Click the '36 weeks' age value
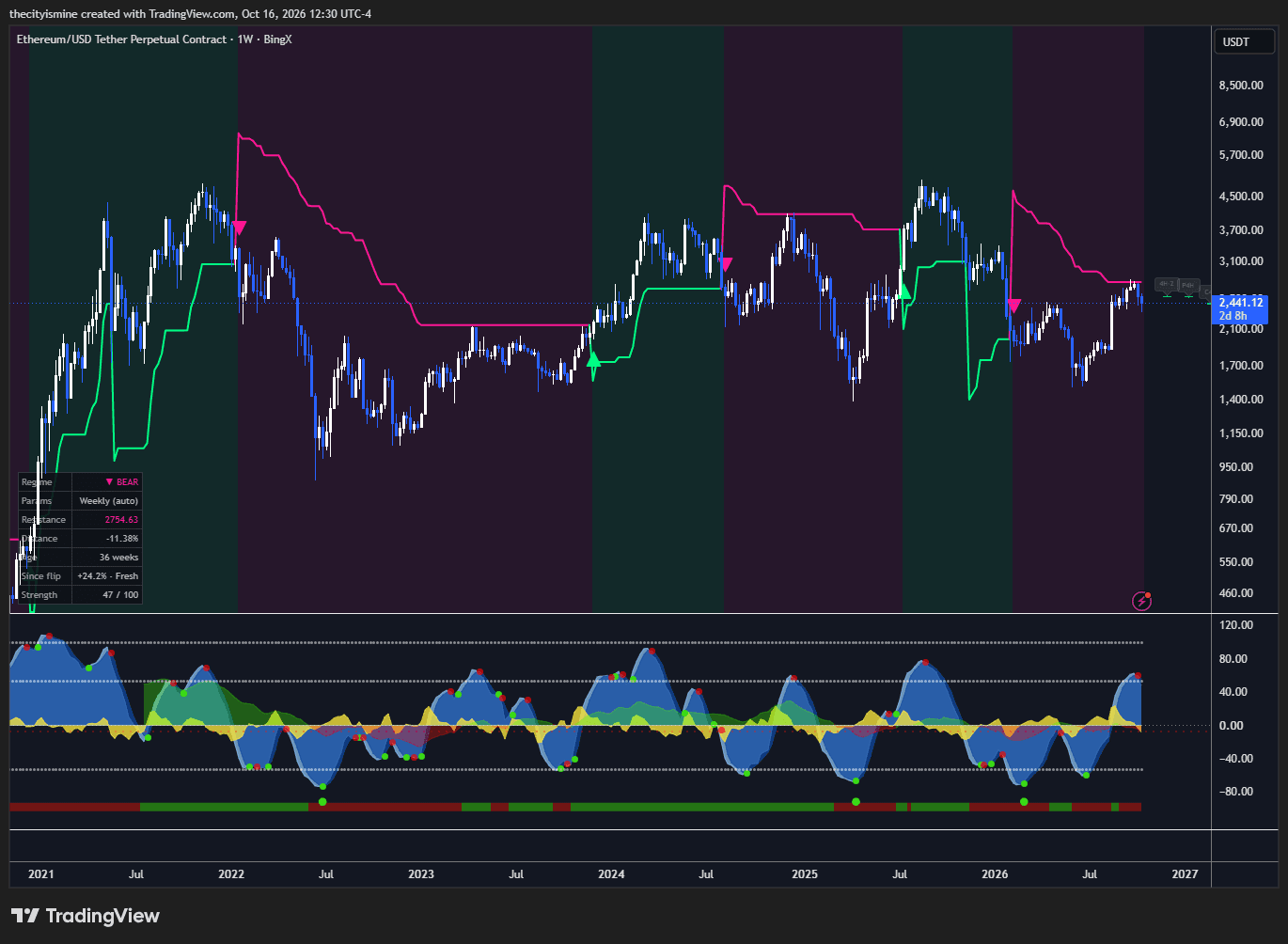Viewport: 1288px width, 944px height. pyautogui.click(x=118, y=558)
